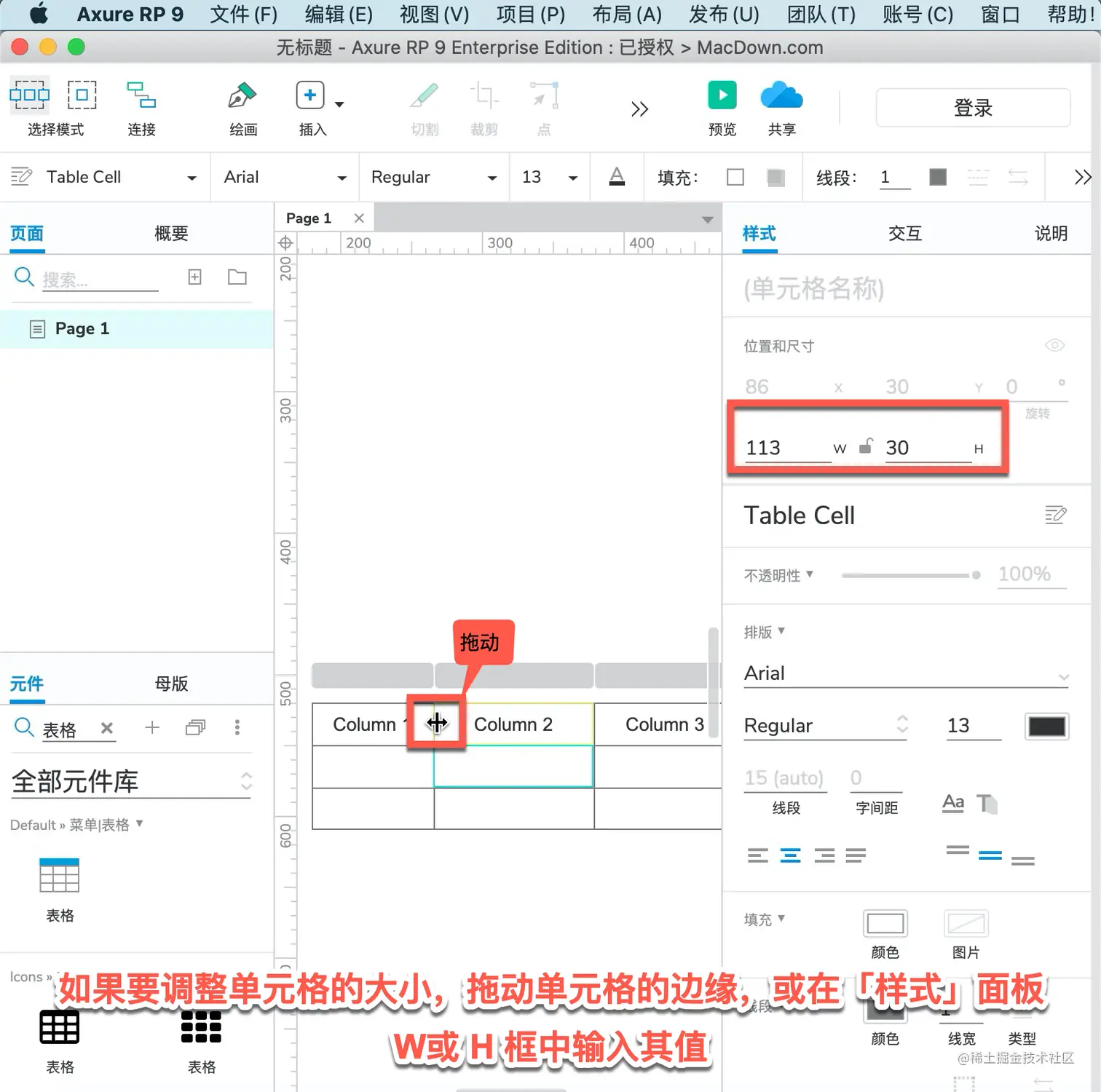Click the gray line color swatch in toolbar

click(x=938, y=177)
